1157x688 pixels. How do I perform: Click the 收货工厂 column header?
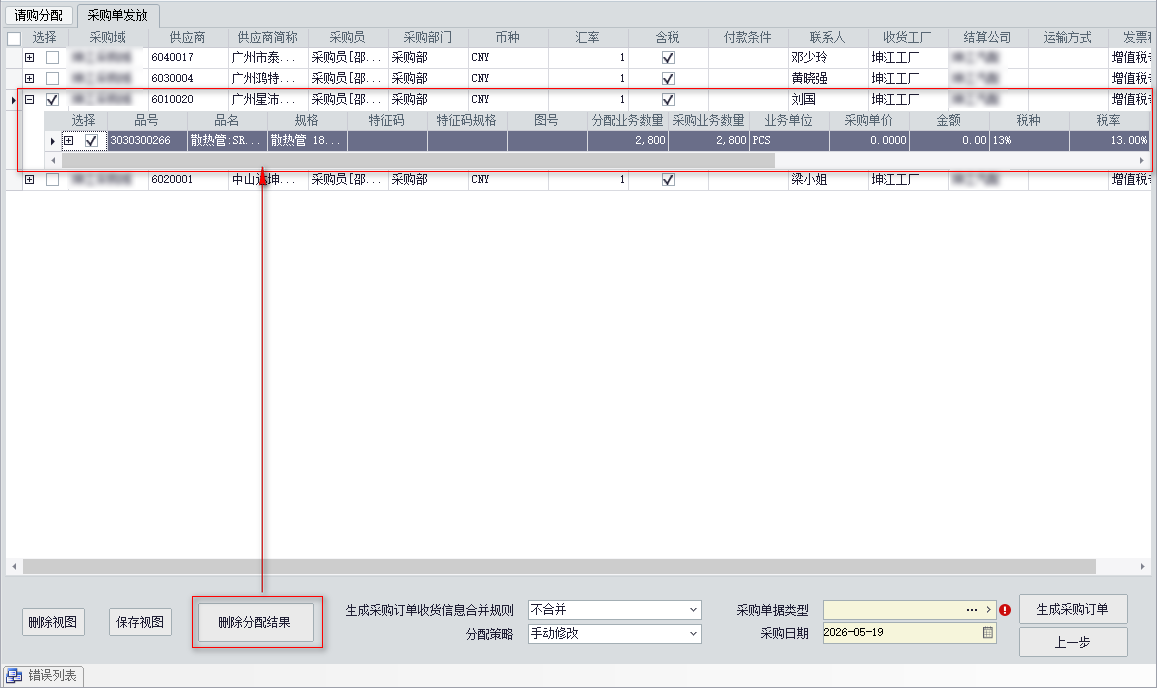coord(908,38)
